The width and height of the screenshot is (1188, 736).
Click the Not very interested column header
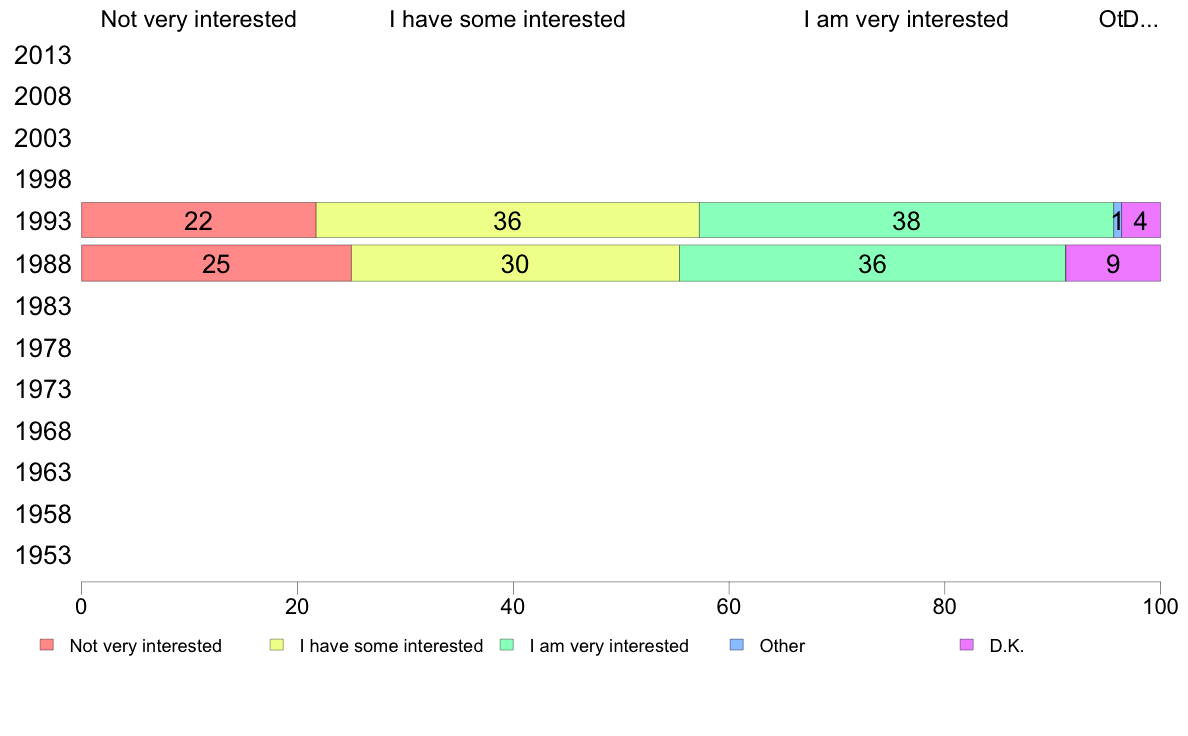click(199, 20)
